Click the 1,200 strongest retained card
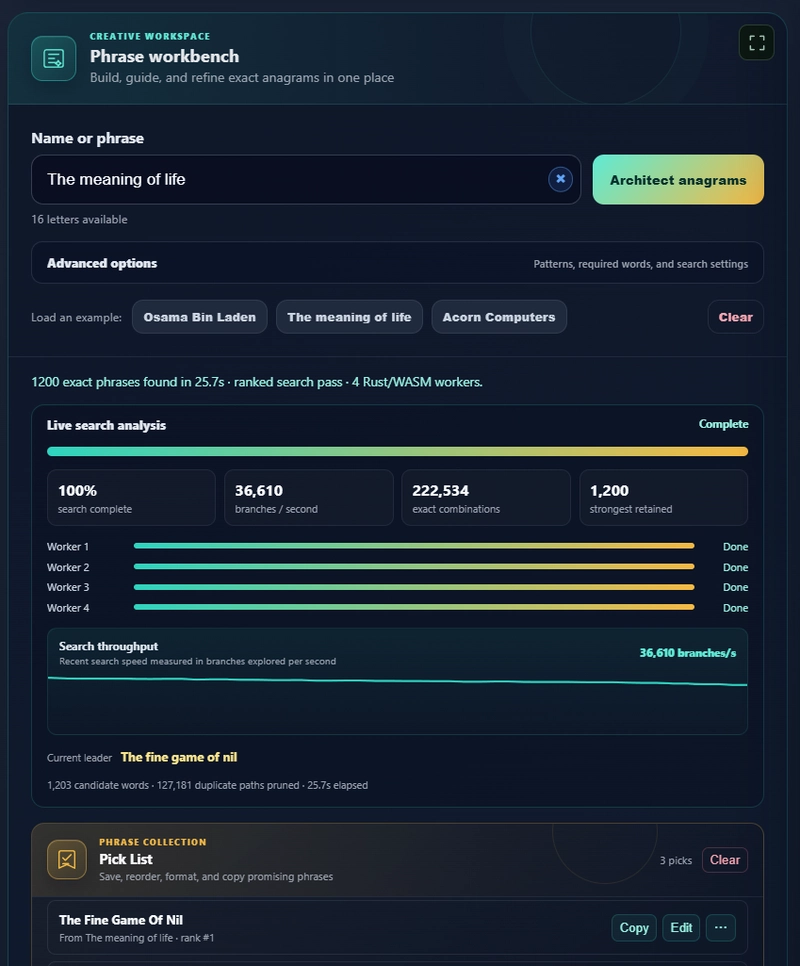800x966 pixels. pyautogui.click(x=663, y=498)
